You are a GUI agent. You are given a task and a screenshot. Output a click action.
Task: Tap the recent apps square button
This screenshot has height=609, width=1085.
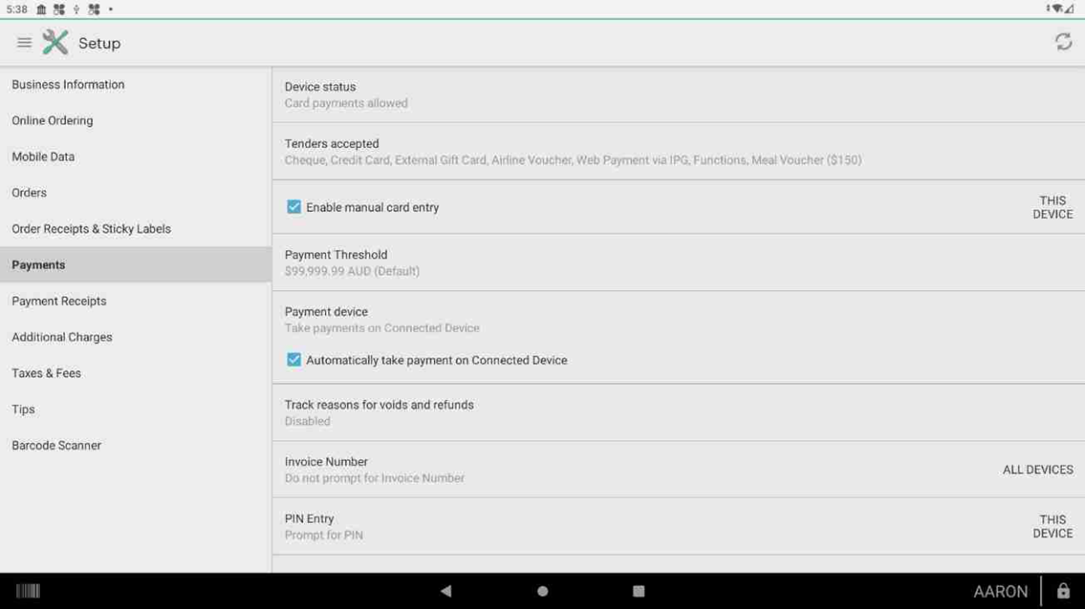coord(639,591)
